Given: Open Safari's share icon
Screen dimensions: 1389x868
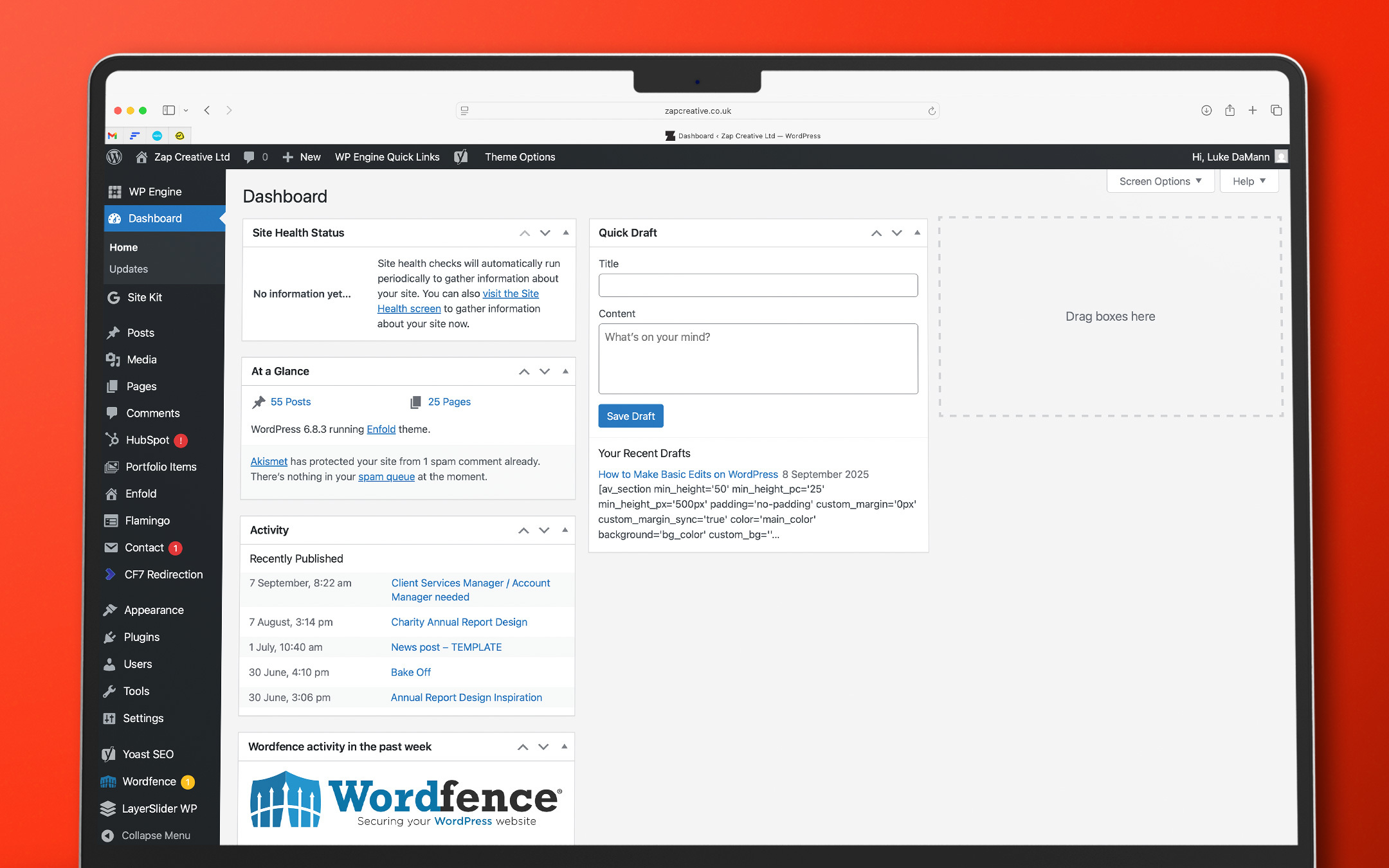Looking at the screenshot, I should tap(1230, 110).
